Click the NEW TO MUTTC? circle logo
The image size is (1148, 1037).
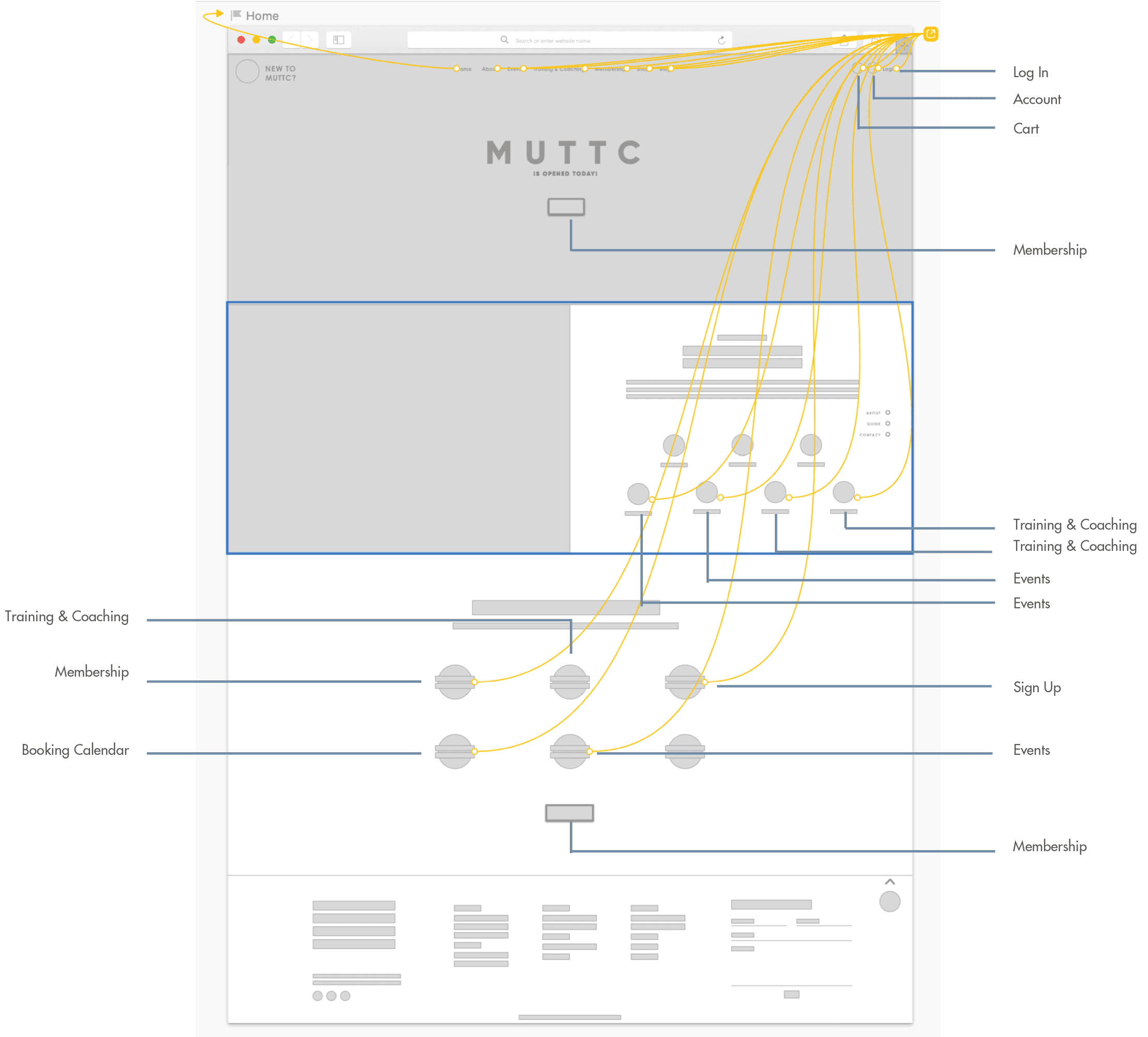(x=247, y=72)
